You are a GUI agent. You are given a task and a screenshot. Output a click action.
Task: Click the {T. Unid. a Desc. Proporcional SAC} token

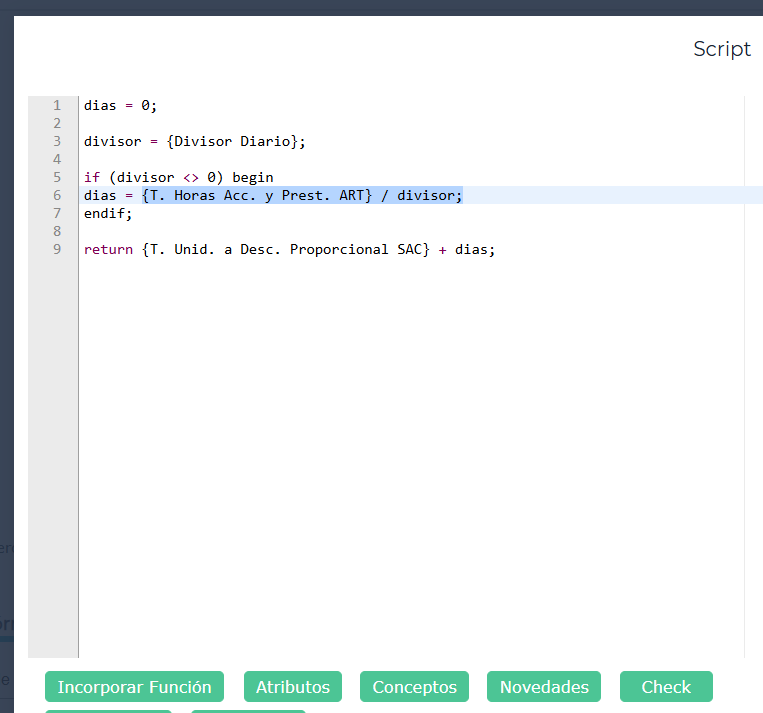pos(286,249)
